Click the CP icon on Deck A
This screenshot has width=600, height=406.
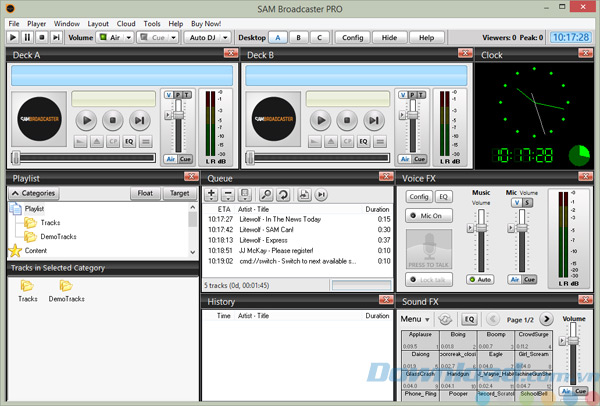point(113,142)
